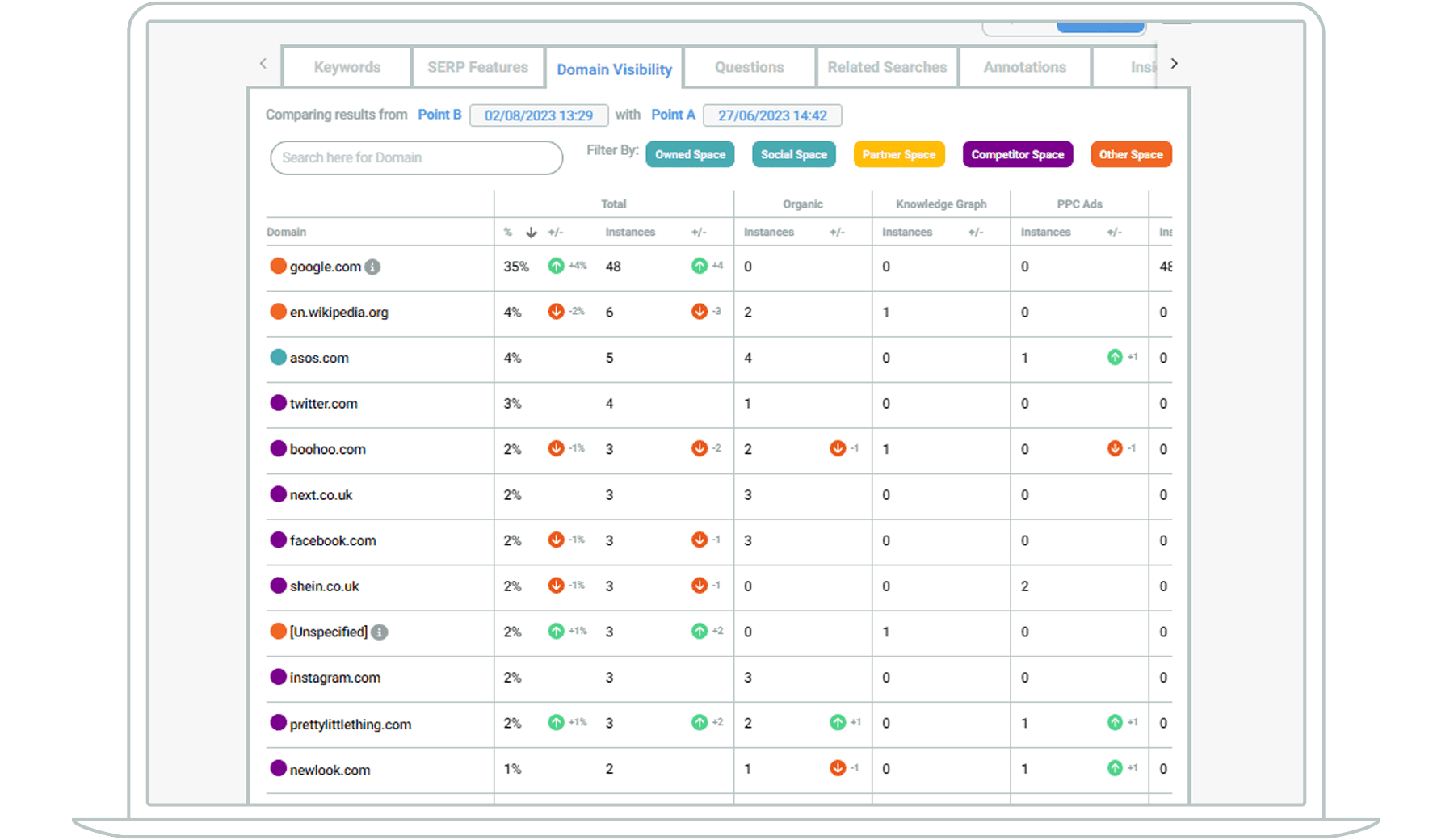This screenshot has width=1454, height=840.
Task: Click green arrow in prettylittlething.com PPC Ads +1
Action: click(x=1115, y=722)
